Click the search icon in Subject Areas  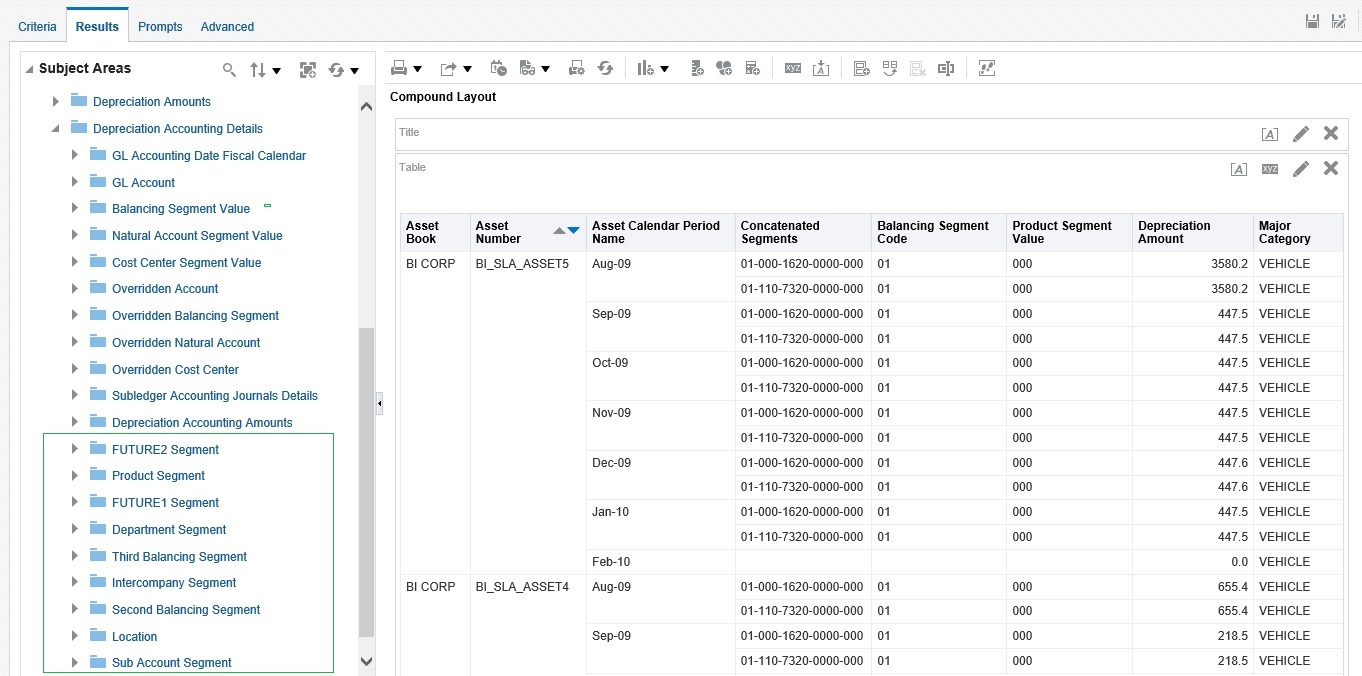229,69
